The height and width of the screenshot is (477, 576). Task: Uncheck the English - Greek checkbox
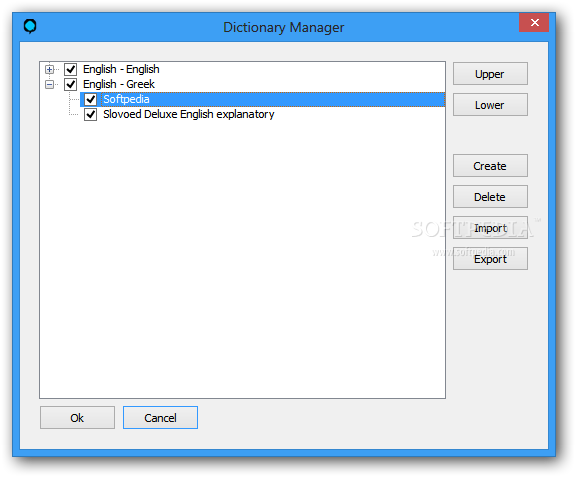pos(71,84)
